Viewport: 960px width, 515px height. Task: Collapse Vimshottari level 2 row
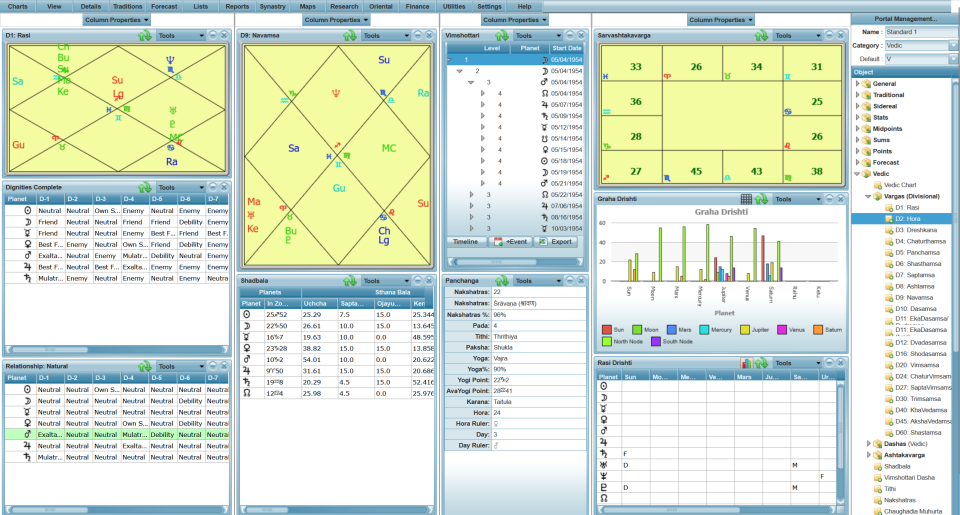[460, 71]
